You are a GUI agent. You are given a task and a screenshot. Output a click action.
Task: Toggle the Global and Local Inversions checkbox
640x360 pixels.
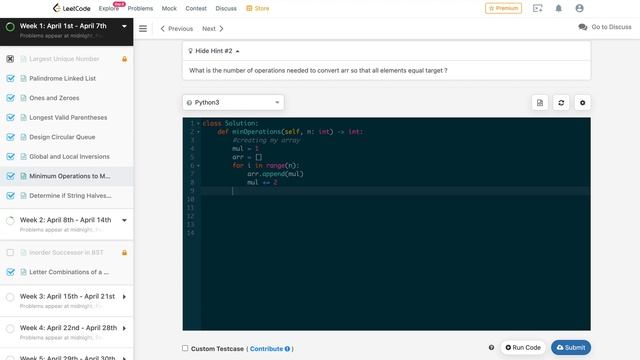coord(10,157)
